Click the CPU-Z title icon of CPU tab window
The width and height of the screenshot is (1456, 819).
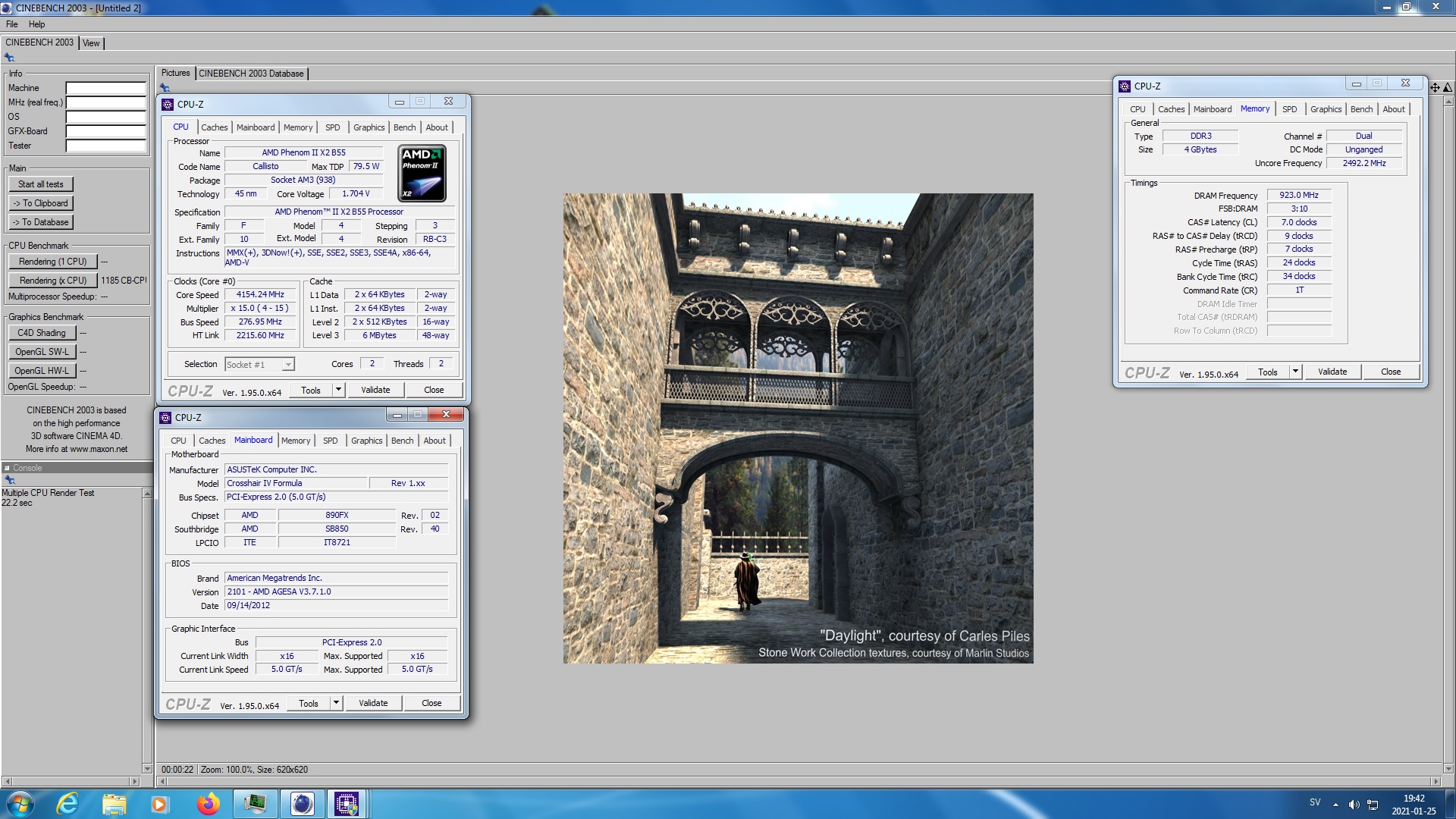tap(168, 105)
